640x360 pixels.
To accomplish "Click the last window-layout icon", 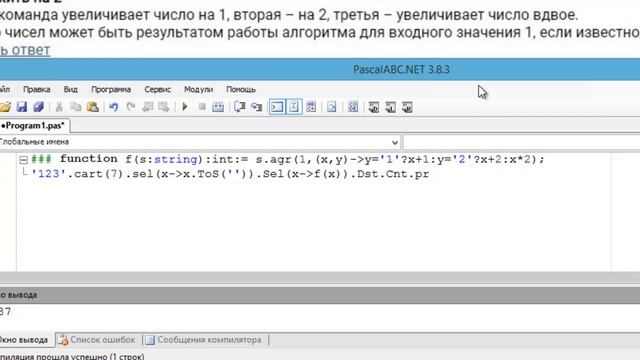I will pos(407,107).
